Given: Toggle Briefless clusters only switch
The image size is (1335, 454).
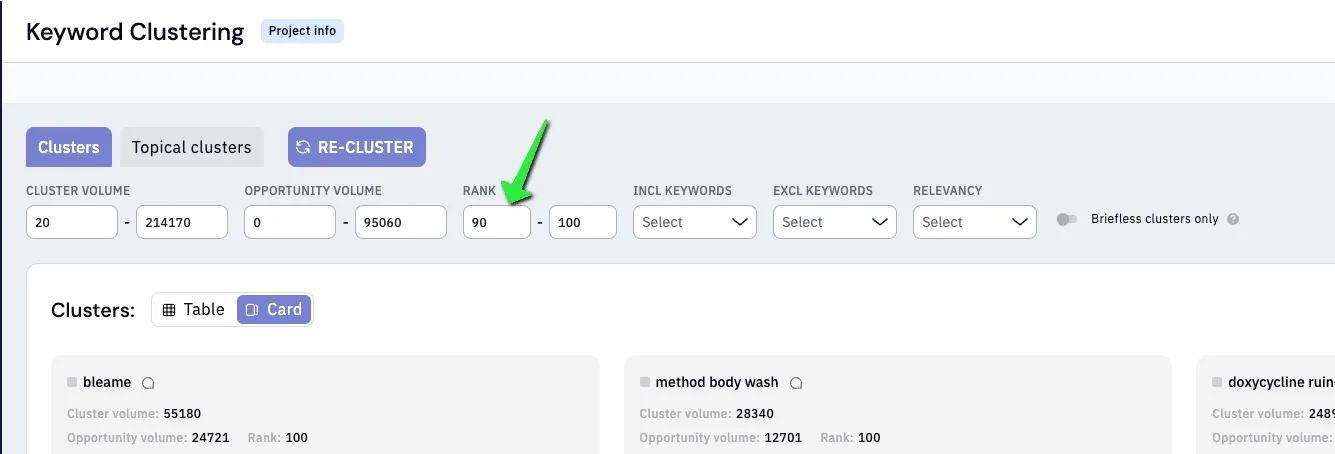Looking at the screenshot, I should point(1067,219).
